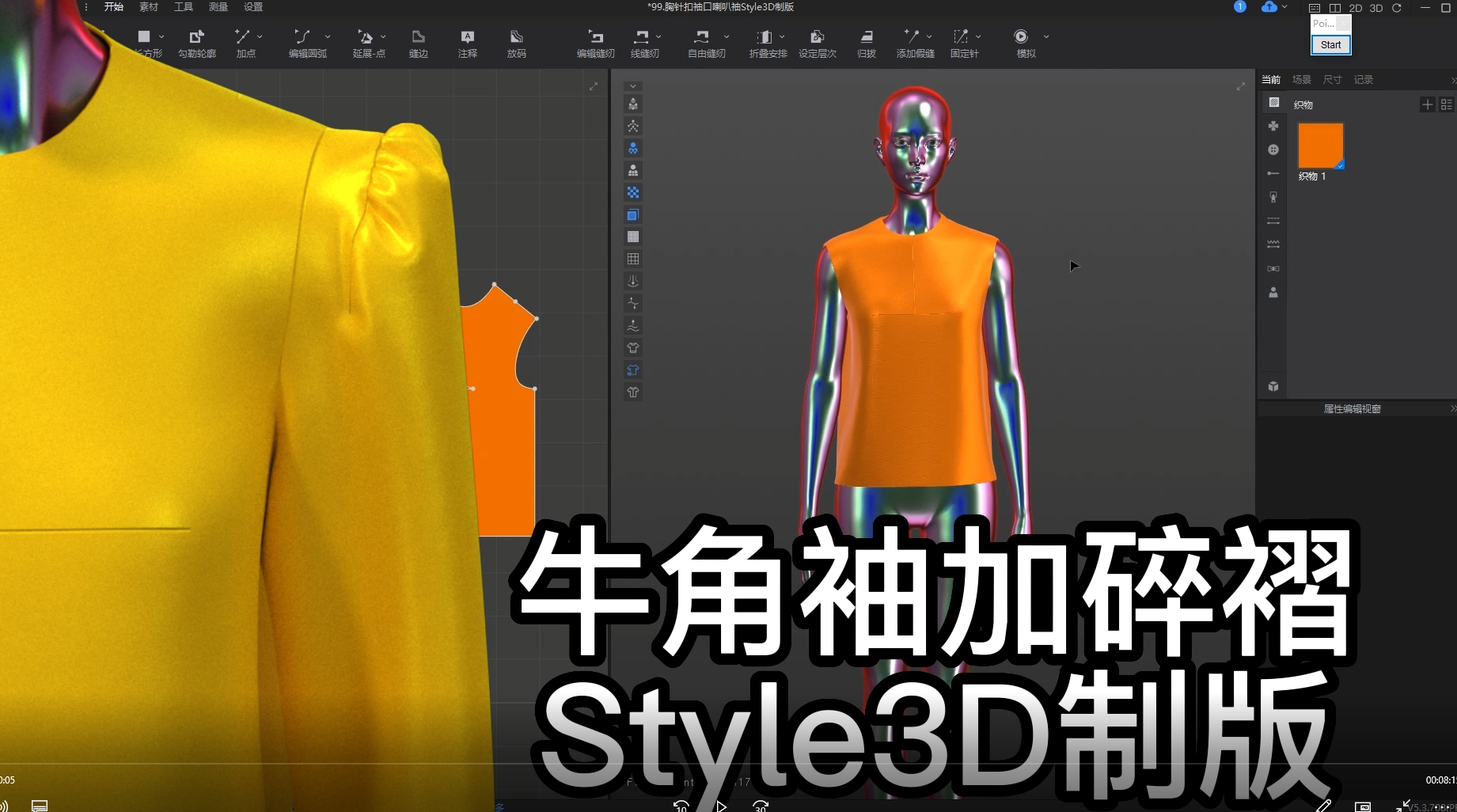Select the 延展-点 extend point tool
1457x812 pixels.
[x=368, y=44]
